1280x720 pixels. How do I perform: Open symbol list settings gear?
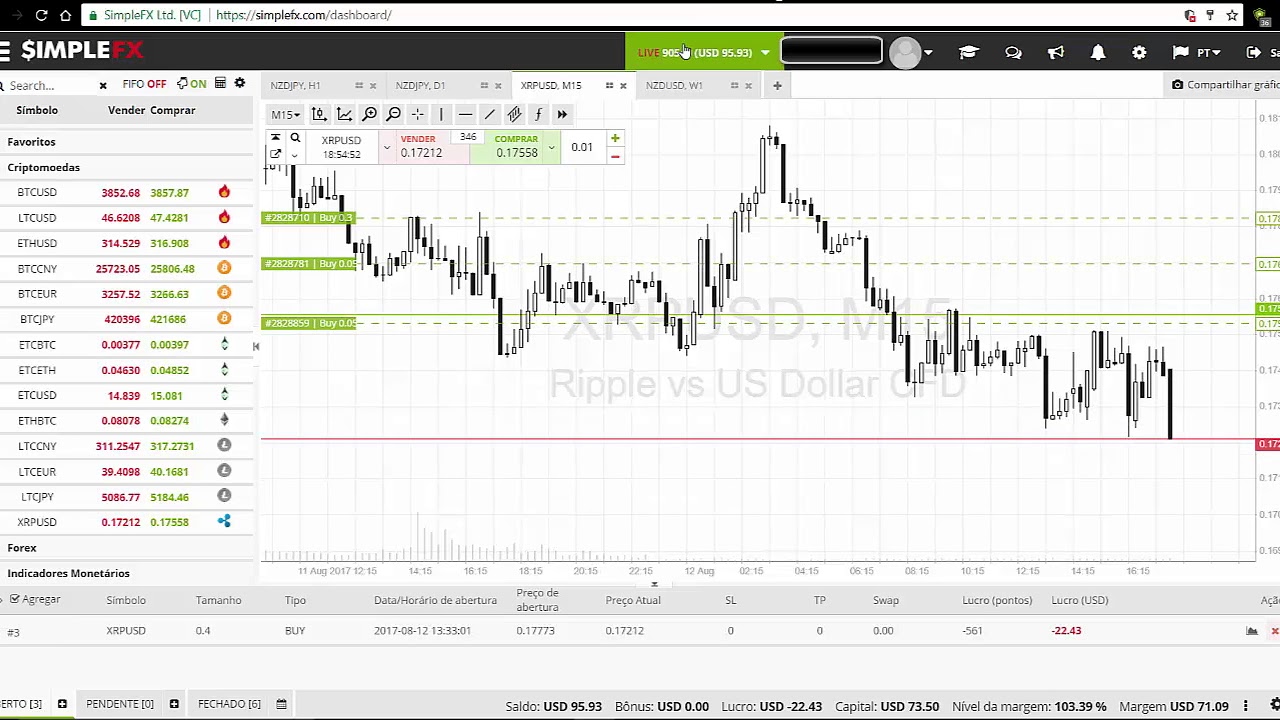click(240, 84)
